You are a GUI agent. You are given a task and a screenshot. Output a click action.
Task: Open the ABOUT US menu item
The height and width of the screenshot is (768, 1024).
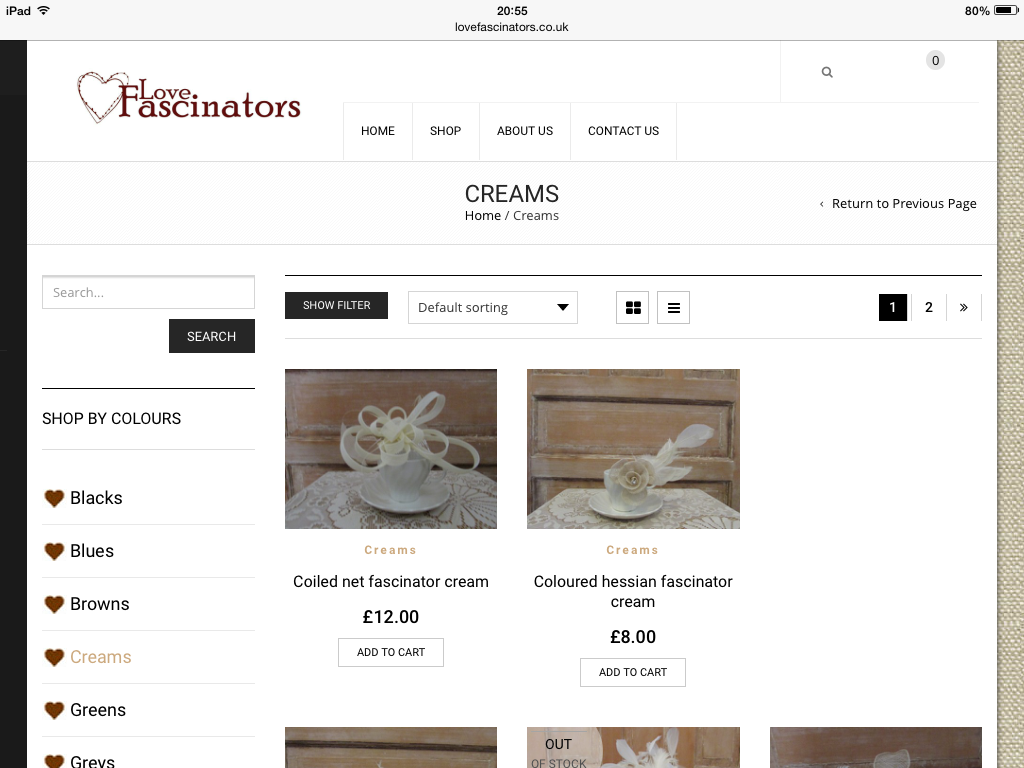click(525, 131)
